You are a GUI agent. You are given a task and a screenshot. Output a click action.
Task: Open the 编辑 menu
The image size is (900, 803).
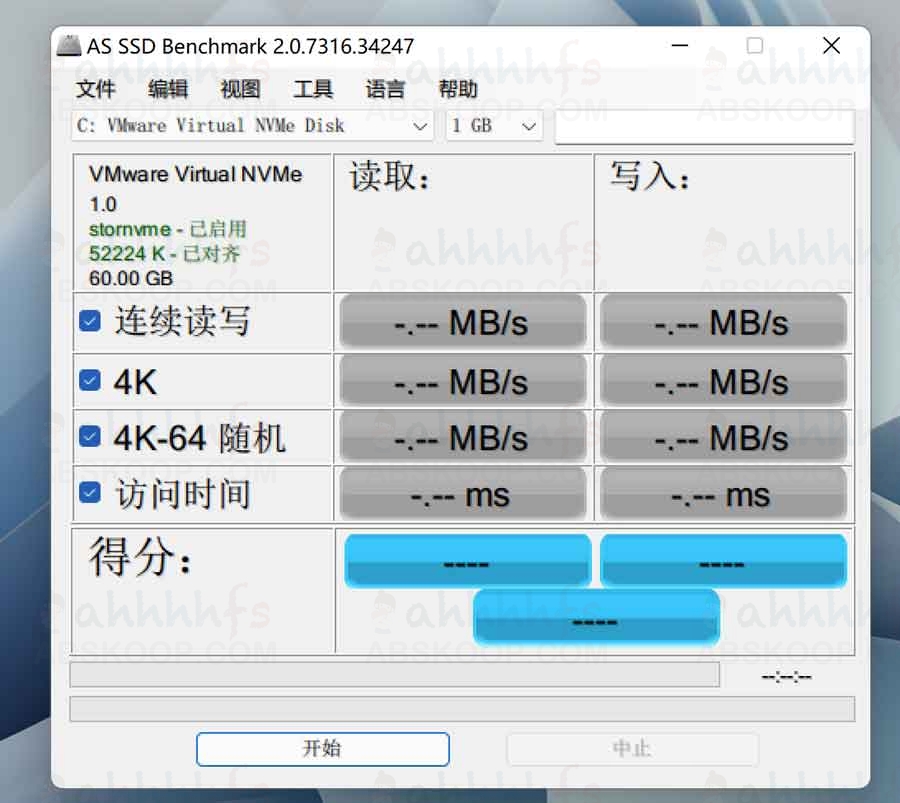(x=167, y=90)
